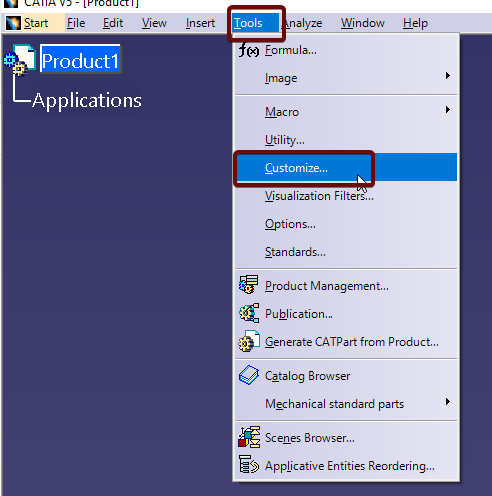Click the Product Management icon

pos(249,285)
